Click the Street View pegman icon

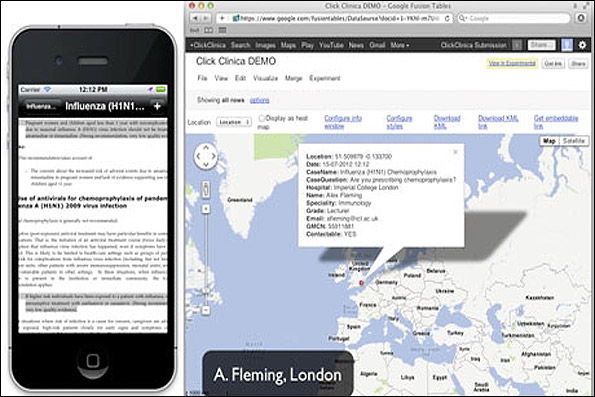tap(206, 189)
